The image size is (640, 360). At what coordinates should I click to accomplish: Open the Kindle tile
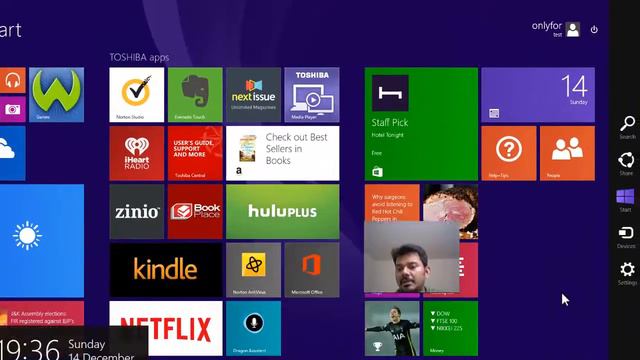pyautogui.click(x=166, y=270)
